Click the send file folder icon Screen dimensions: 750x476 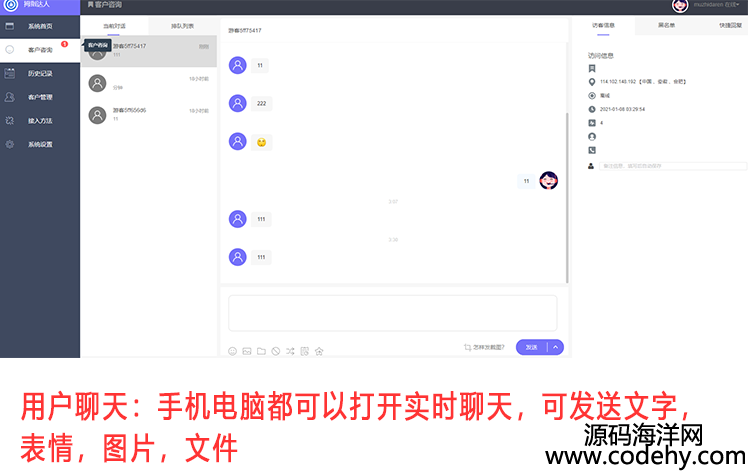[261, 351]
